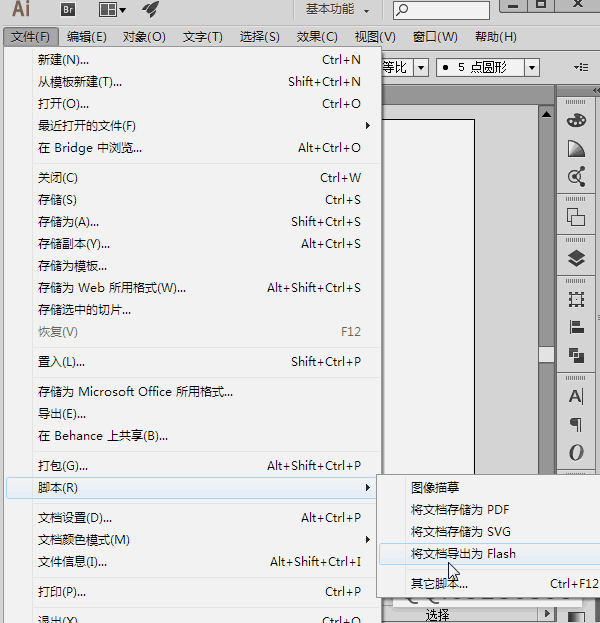Open the Kuler themes panel icon

point(576,176)
